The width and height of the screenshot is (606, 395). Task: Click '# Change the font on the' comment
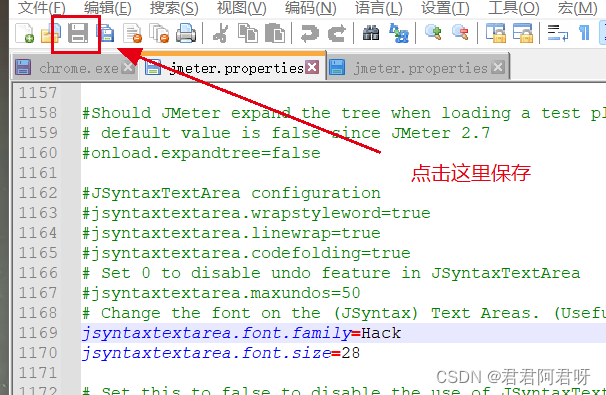pos(344,313)
